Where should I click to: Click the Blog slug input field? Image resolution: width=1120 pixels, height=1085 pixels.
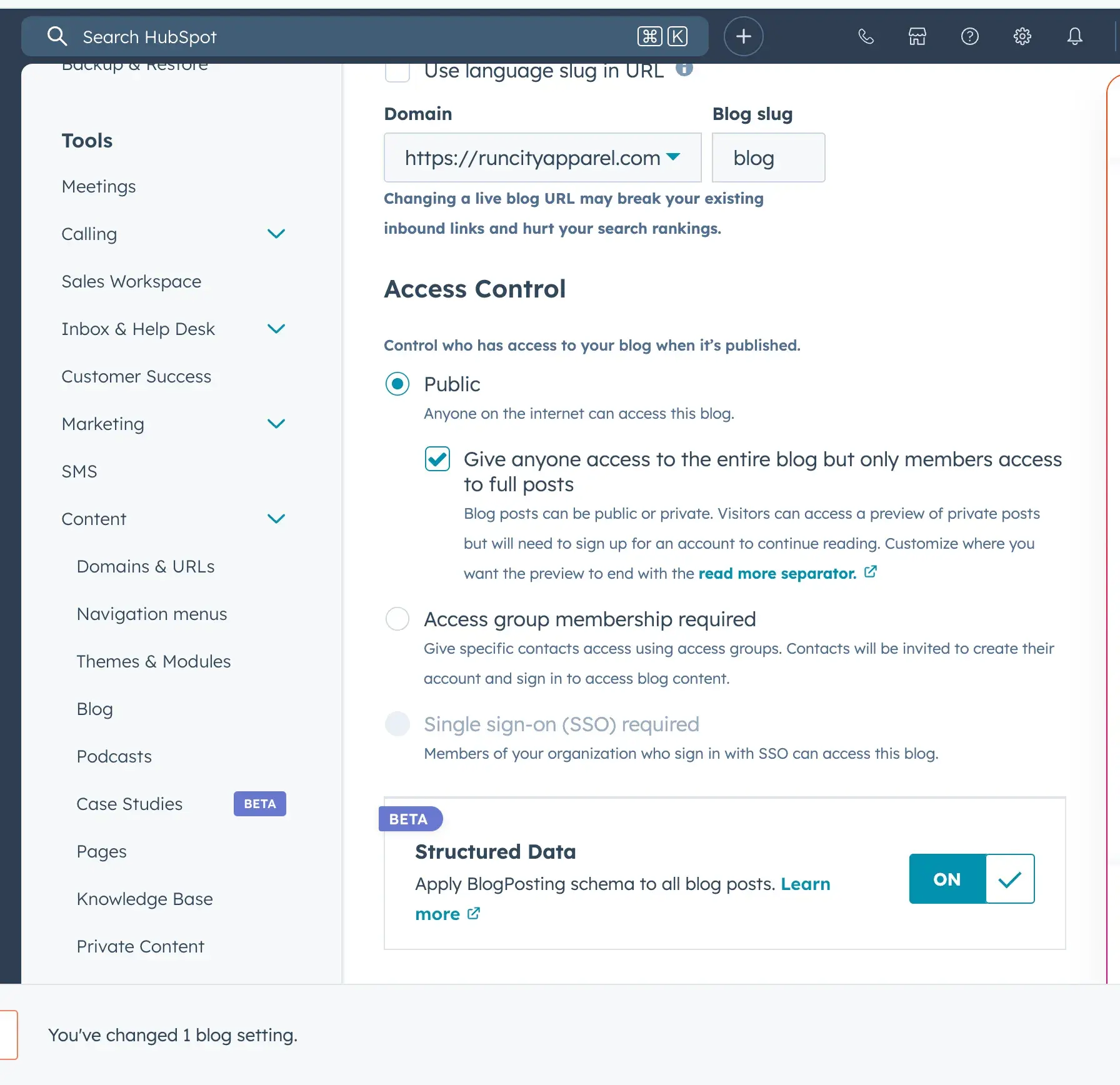coord(768,157)
